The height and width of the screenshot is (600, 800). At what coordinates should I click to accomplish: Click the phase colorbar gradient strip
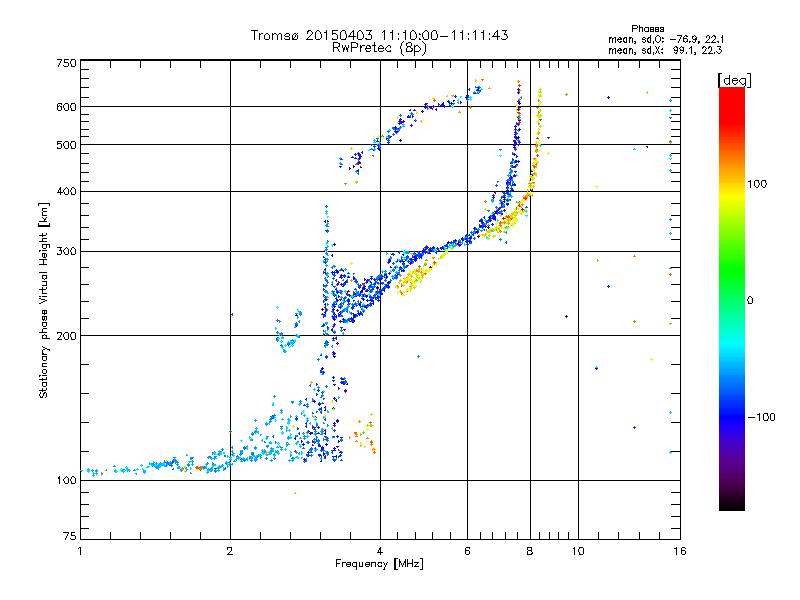pos(732,298)
